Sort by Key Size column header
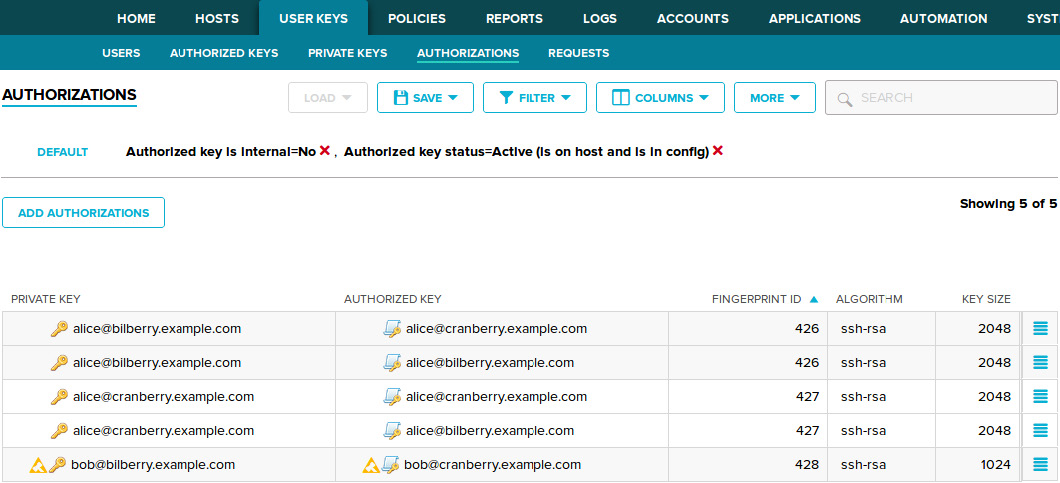 986,299
